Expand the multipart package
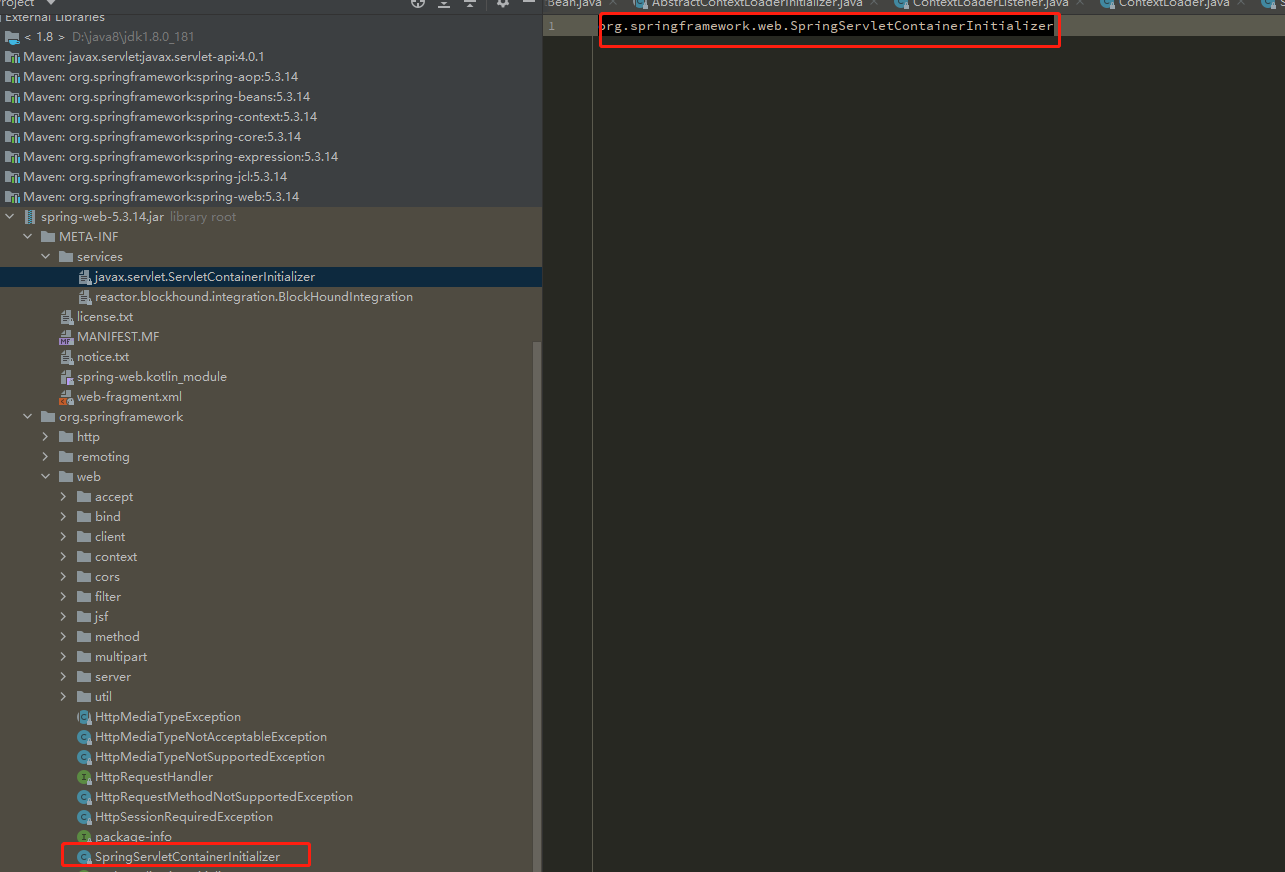 (64, 657)
